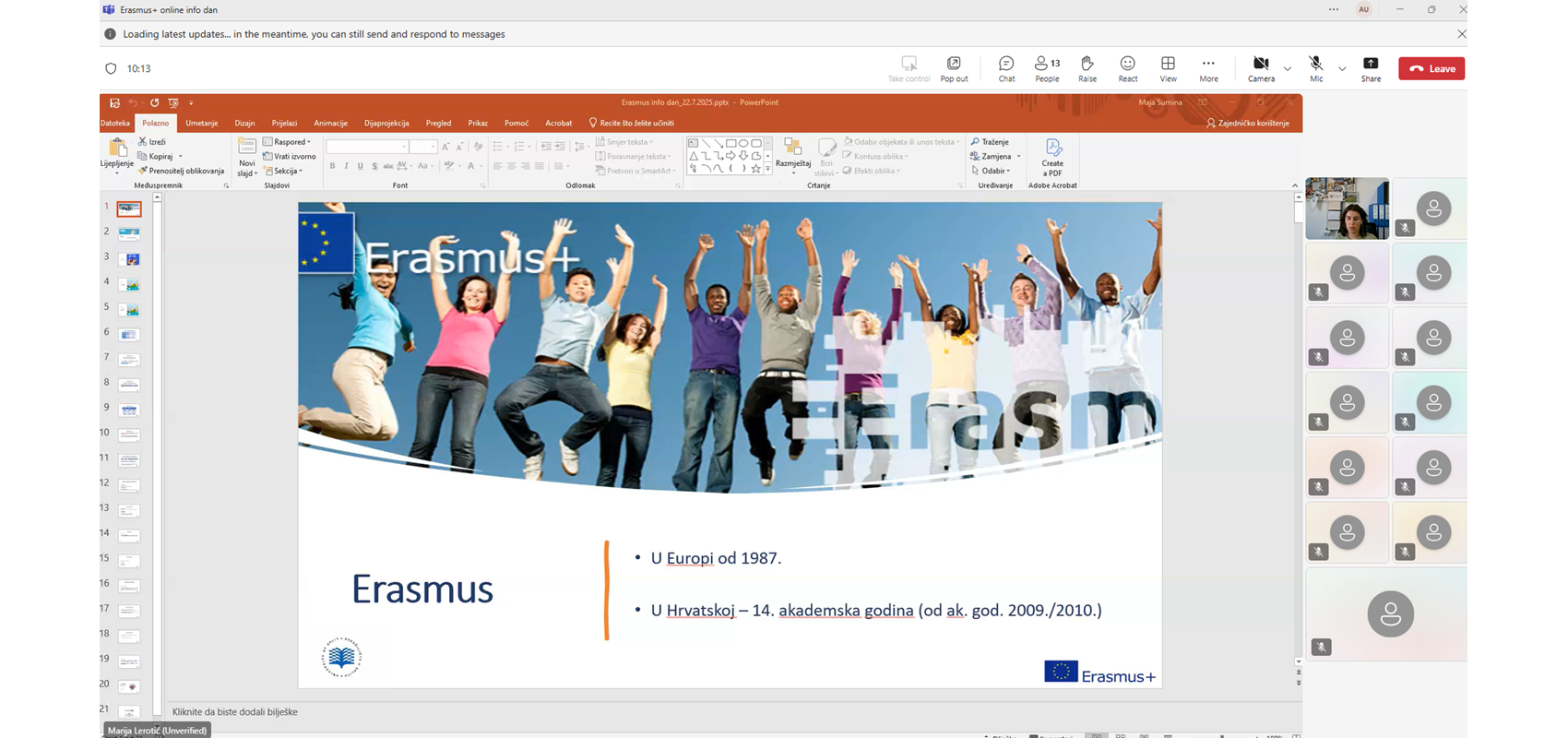Toggle Italic formatting in Font group
The image size is (1568, 738).
pos(346,166)
